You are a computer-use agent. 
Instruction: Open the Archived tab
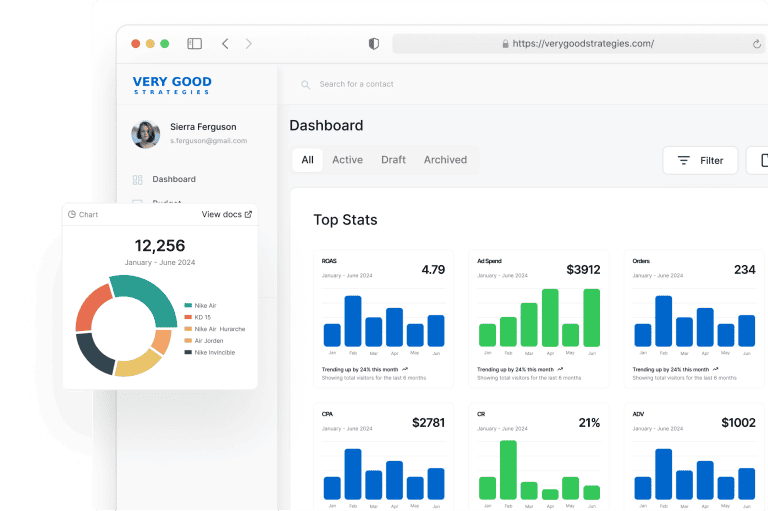[x=445, y=160]
